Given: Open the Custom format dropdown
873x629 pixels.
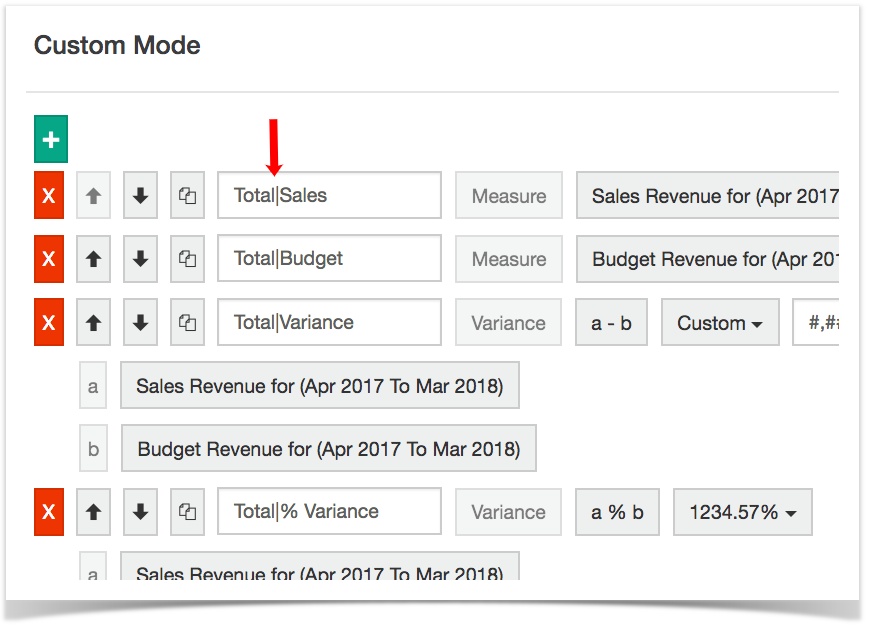Looking at the screenshot, I should tap(720, 323).
